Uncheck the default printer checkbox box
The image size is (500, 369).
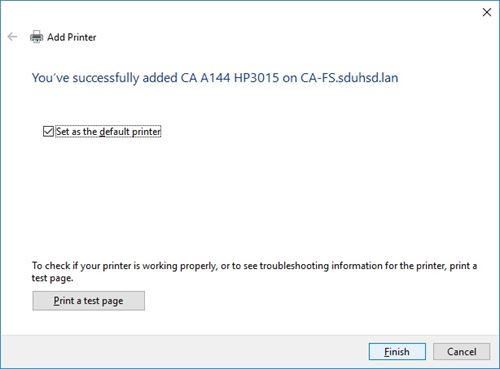pyautogui.click(x=48, y=131)
